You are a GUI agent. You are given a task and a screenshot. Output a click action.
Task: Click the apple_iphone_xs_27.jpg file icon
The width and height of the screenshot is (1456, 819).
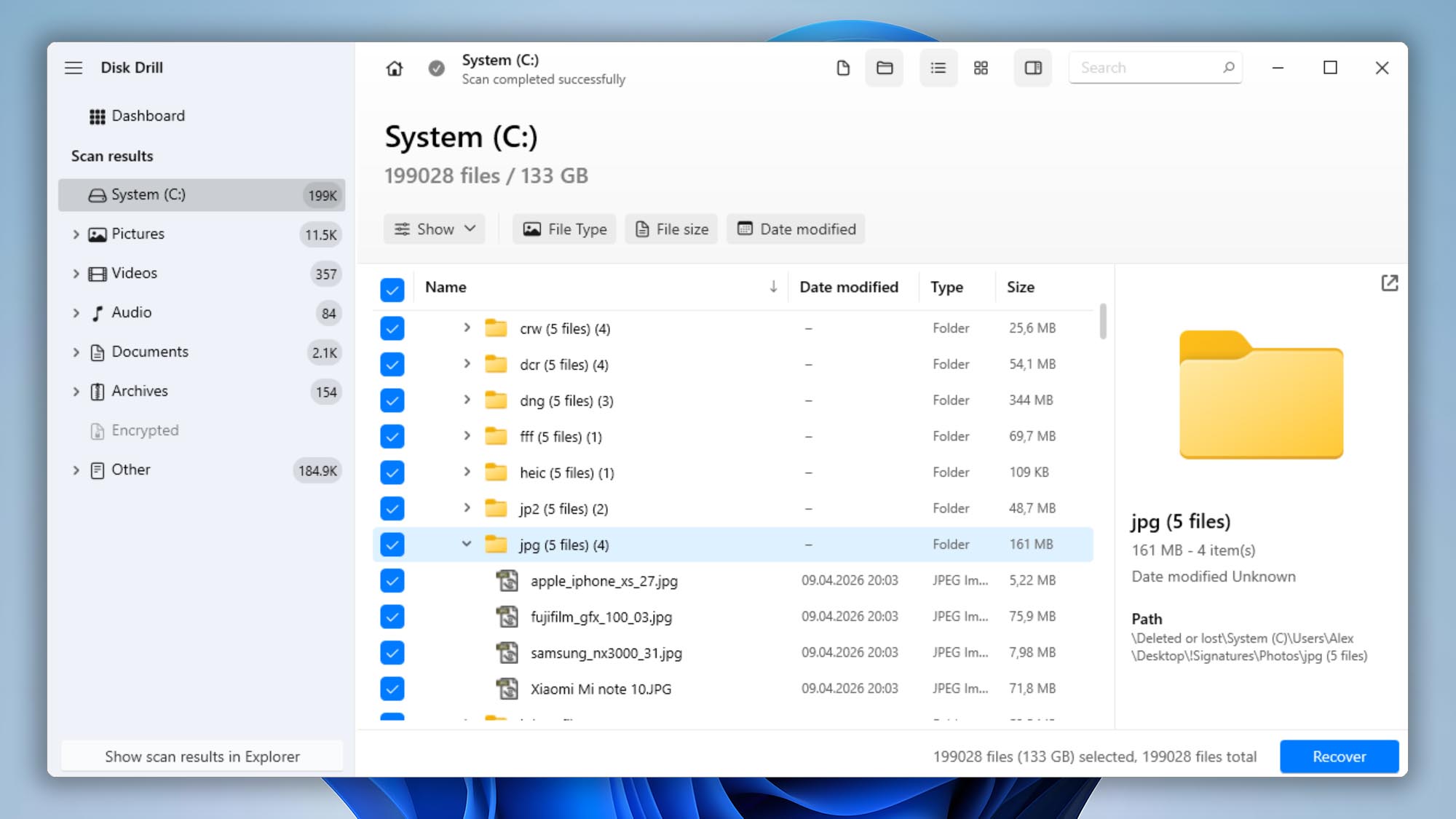pos(507,581)
